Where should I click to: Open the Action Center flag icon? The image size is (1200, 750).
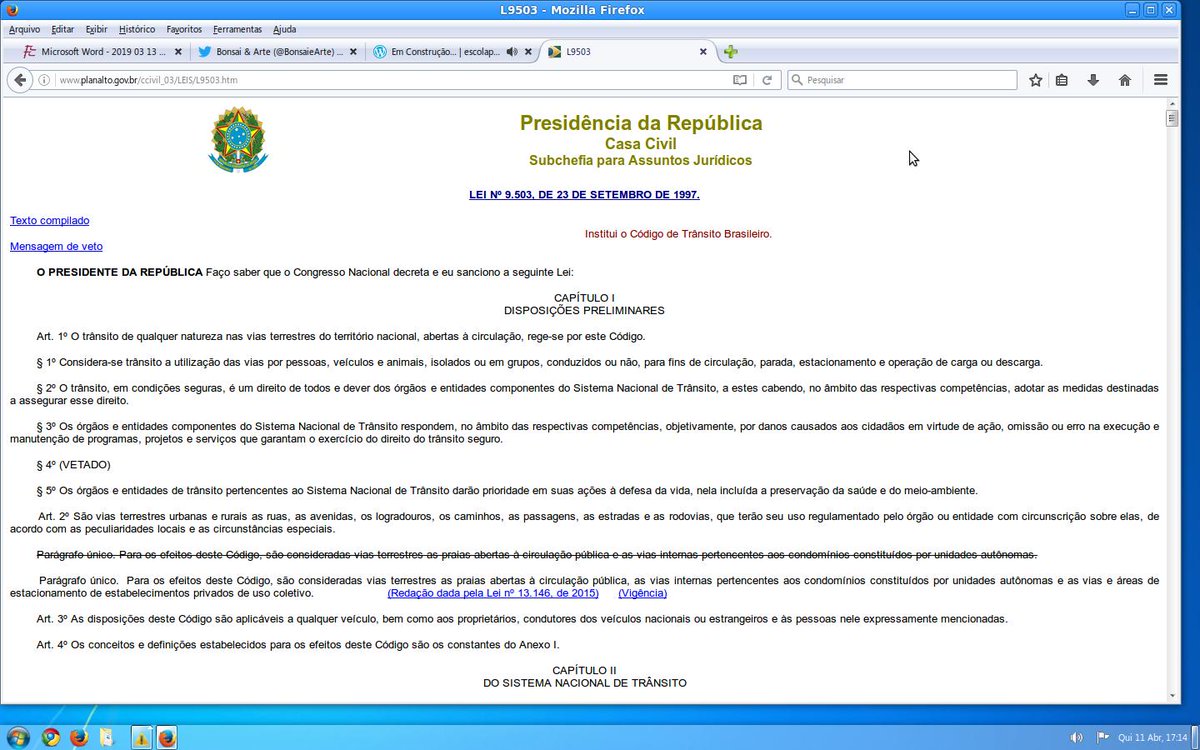coord(1102,738)
